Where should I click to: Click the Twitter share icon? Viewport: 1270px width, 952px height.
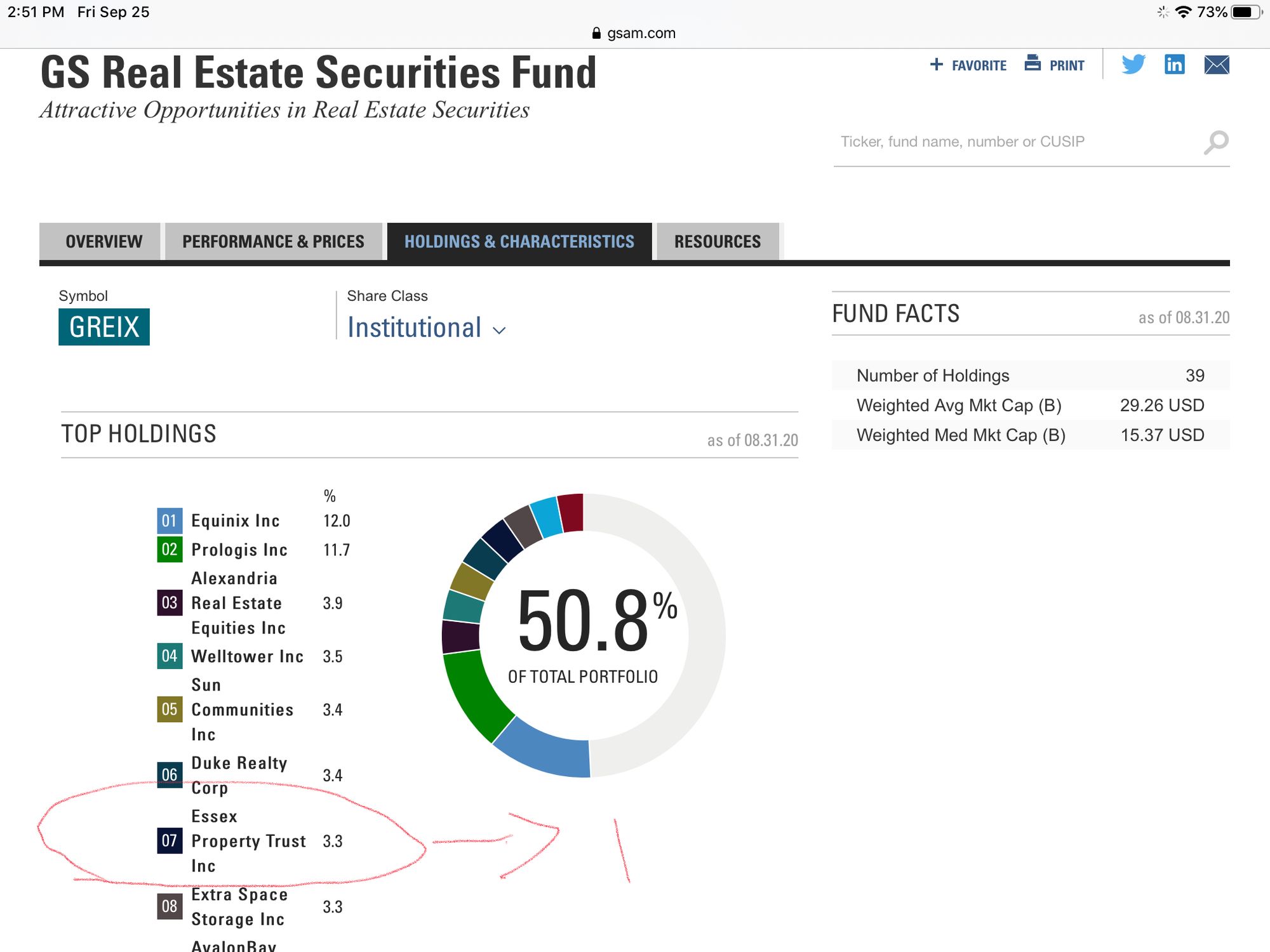(x=1133, y=65)
